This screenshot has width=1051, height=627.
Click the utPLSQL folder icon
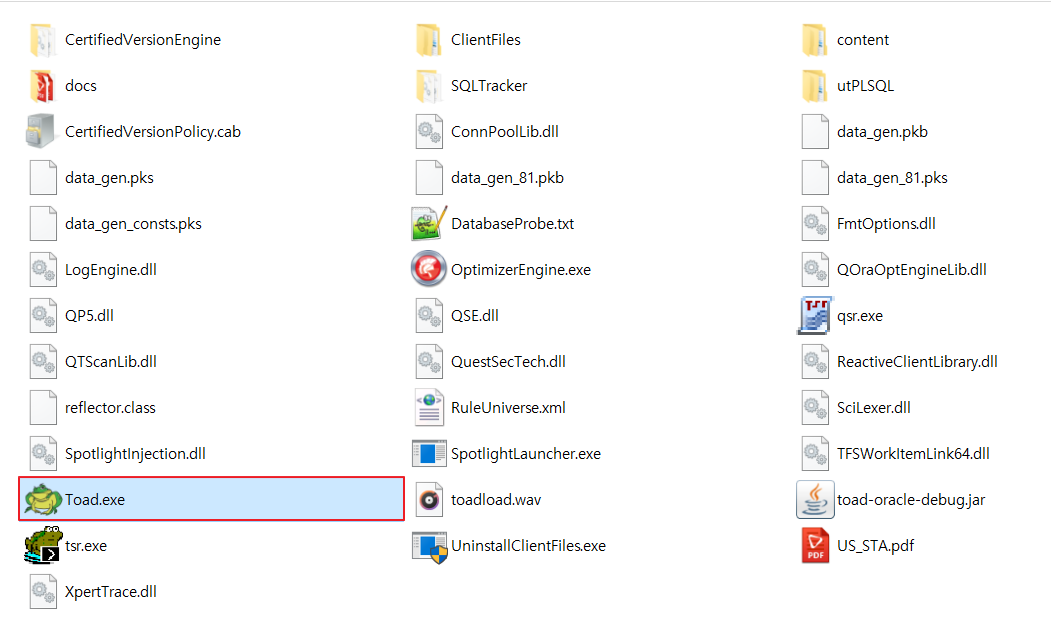(815, 86)
